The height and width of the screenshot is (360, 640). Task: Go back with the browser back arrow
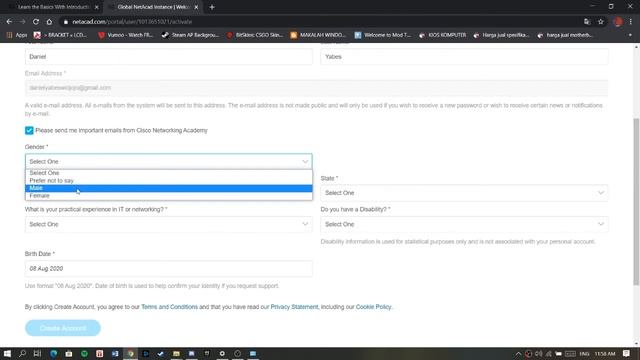(9, 22)
